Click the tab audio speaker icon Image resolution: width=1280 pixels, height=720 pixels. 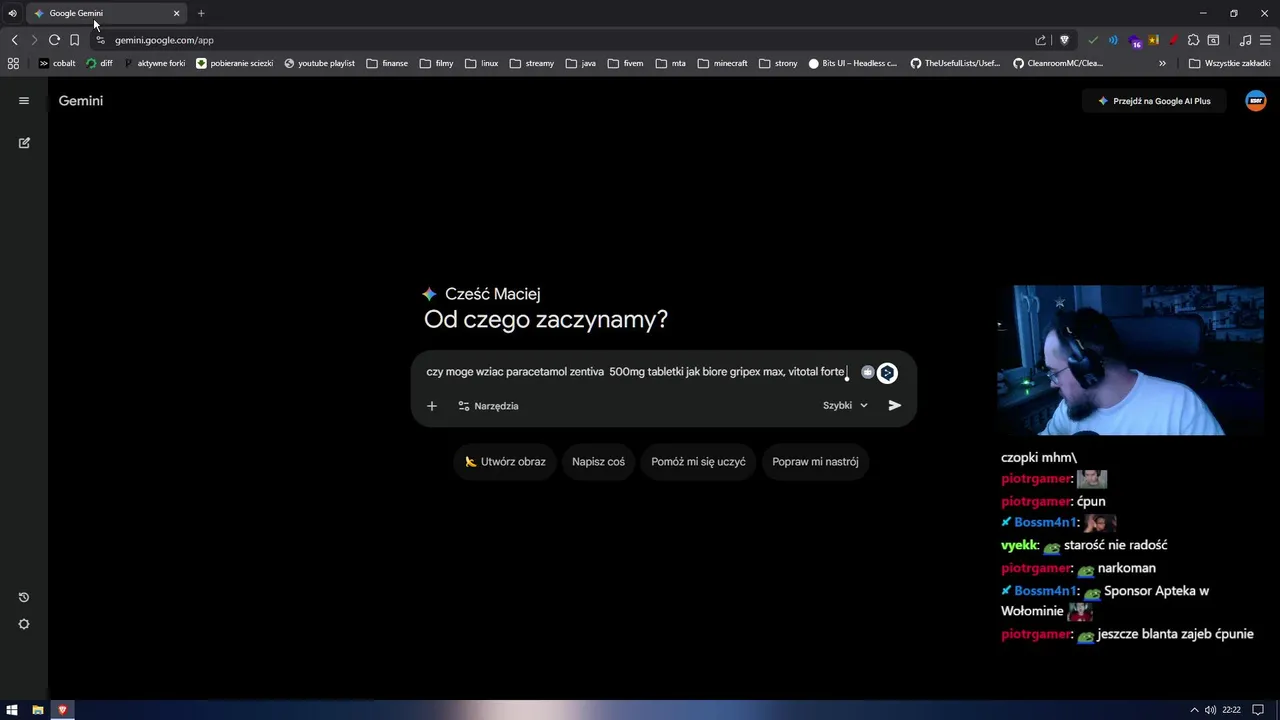12,13
